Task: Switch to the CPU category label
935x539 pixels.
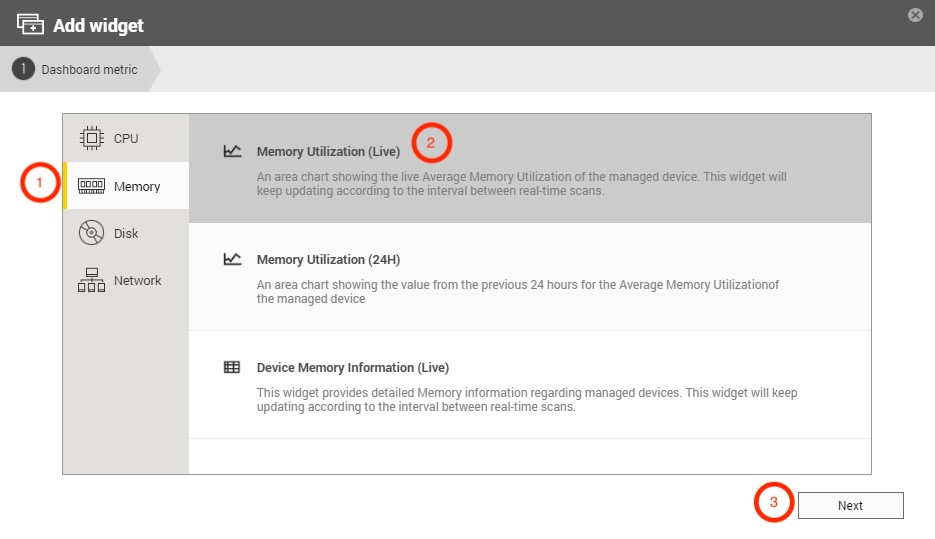Action: point(126,139)
